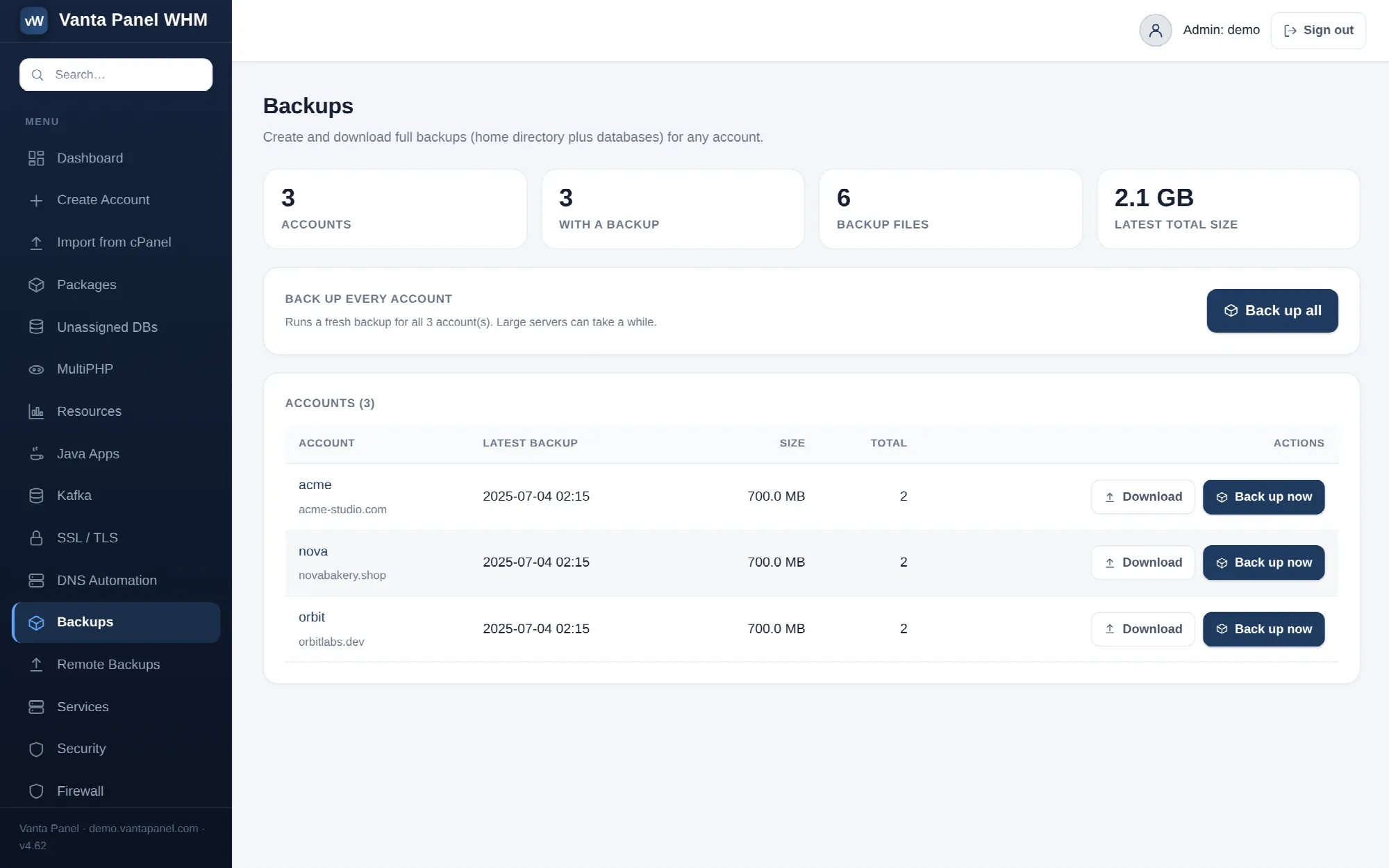Click the box icon next to Packages

(x=36, y=285)
